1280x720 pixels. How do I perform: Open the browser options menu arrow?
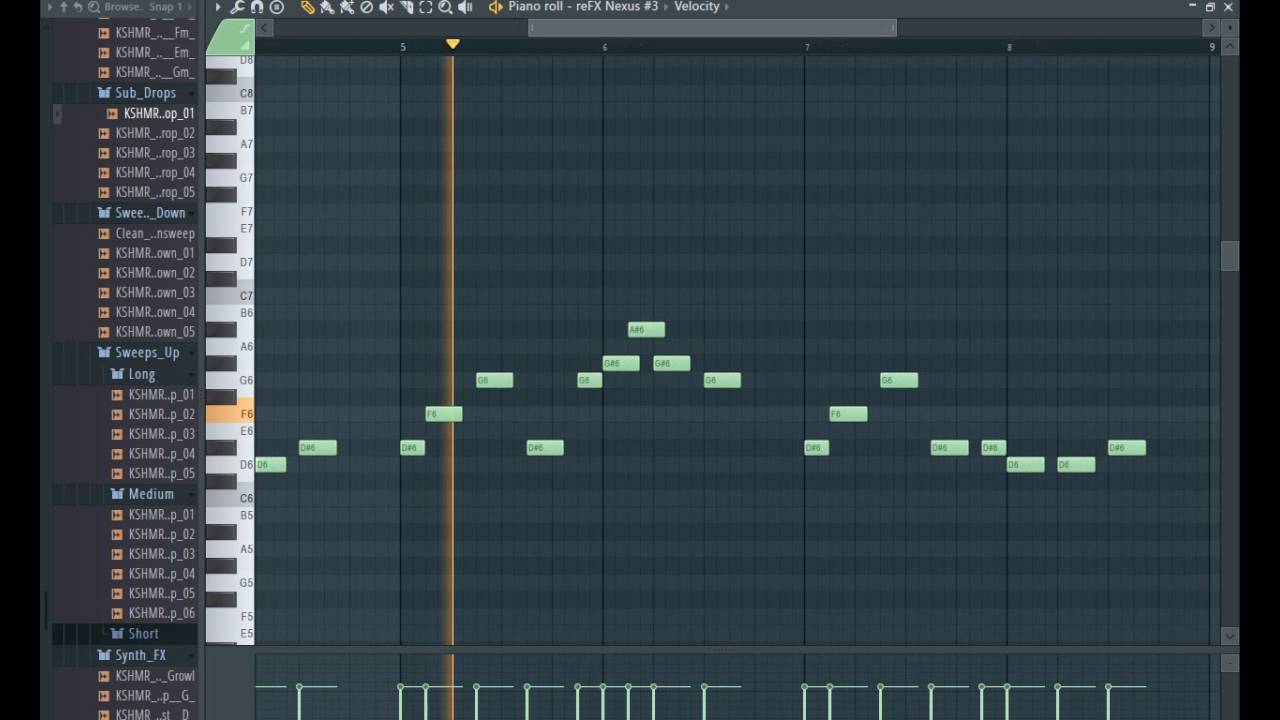(50, 7)
